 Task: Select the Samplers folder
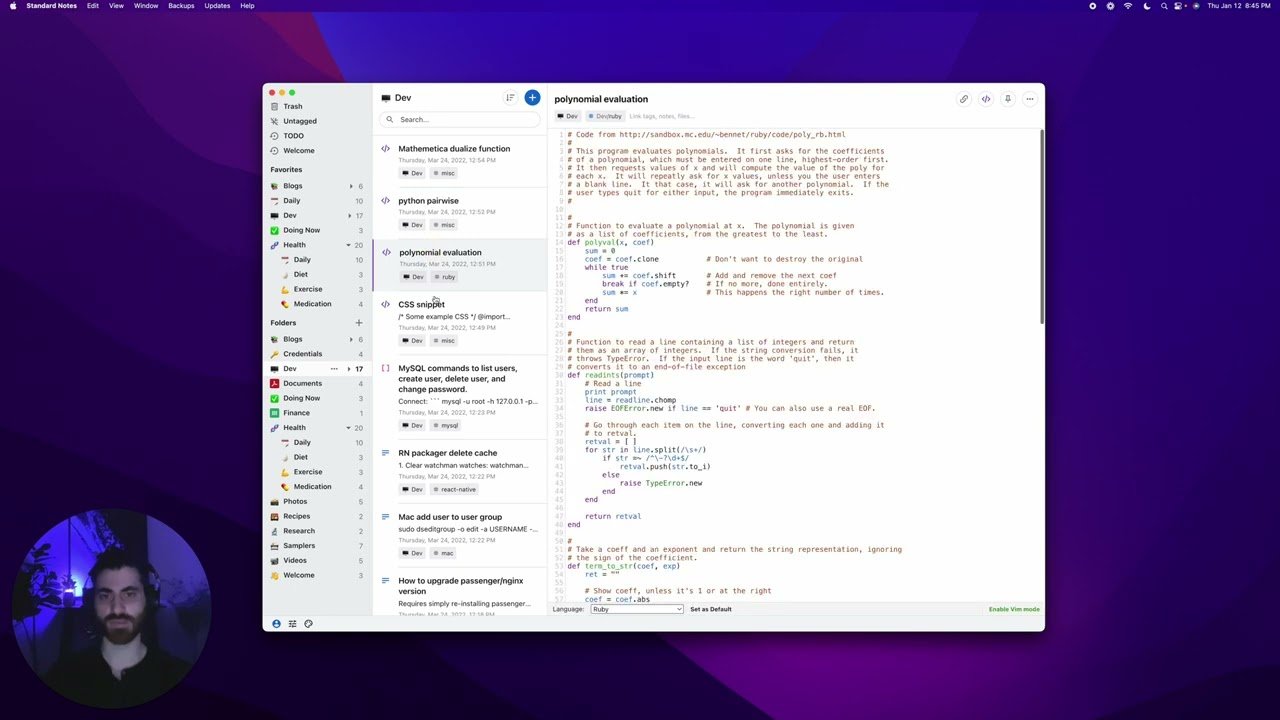tap(317, 546)
